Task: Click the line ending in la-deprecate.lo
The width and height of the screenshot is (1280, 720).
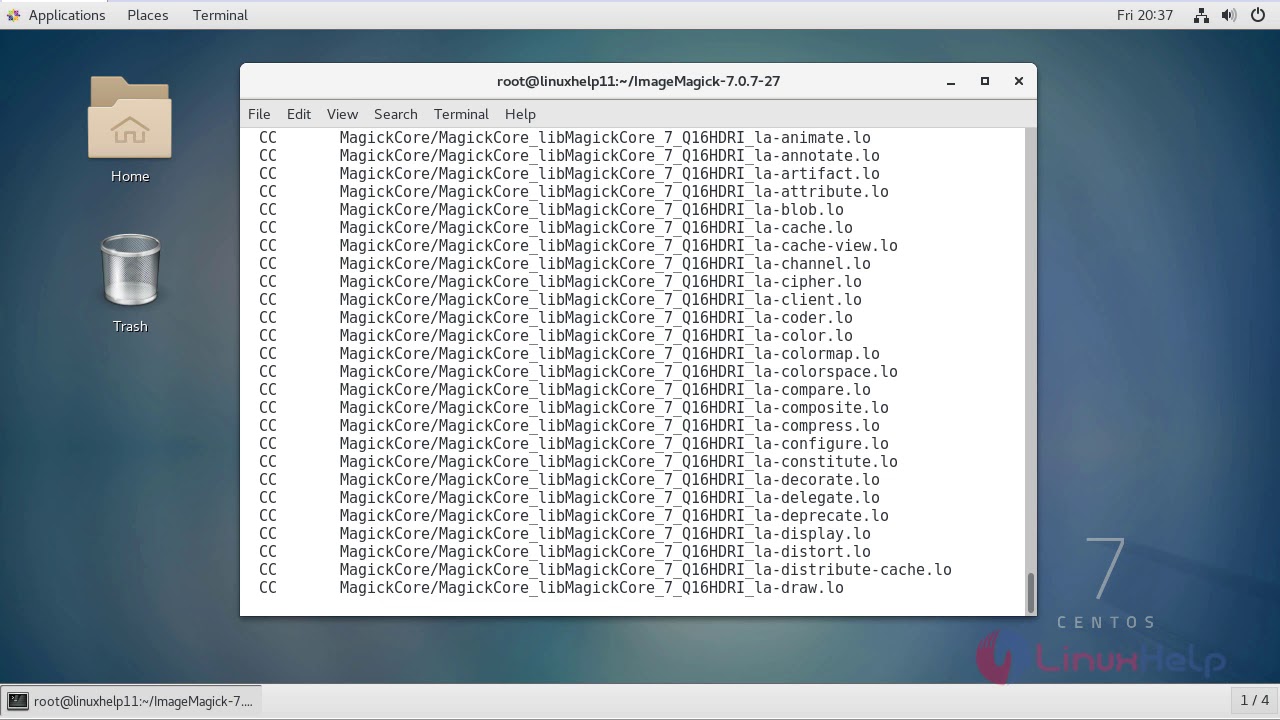Action: coord(574,516)
